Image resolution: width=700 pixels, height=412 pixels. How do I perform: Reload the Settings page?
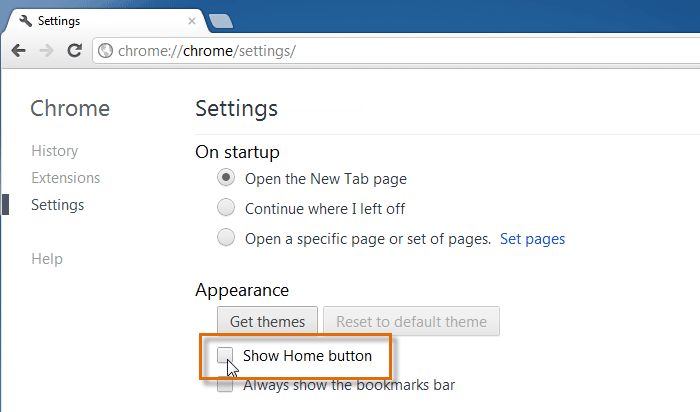[74, 50]
